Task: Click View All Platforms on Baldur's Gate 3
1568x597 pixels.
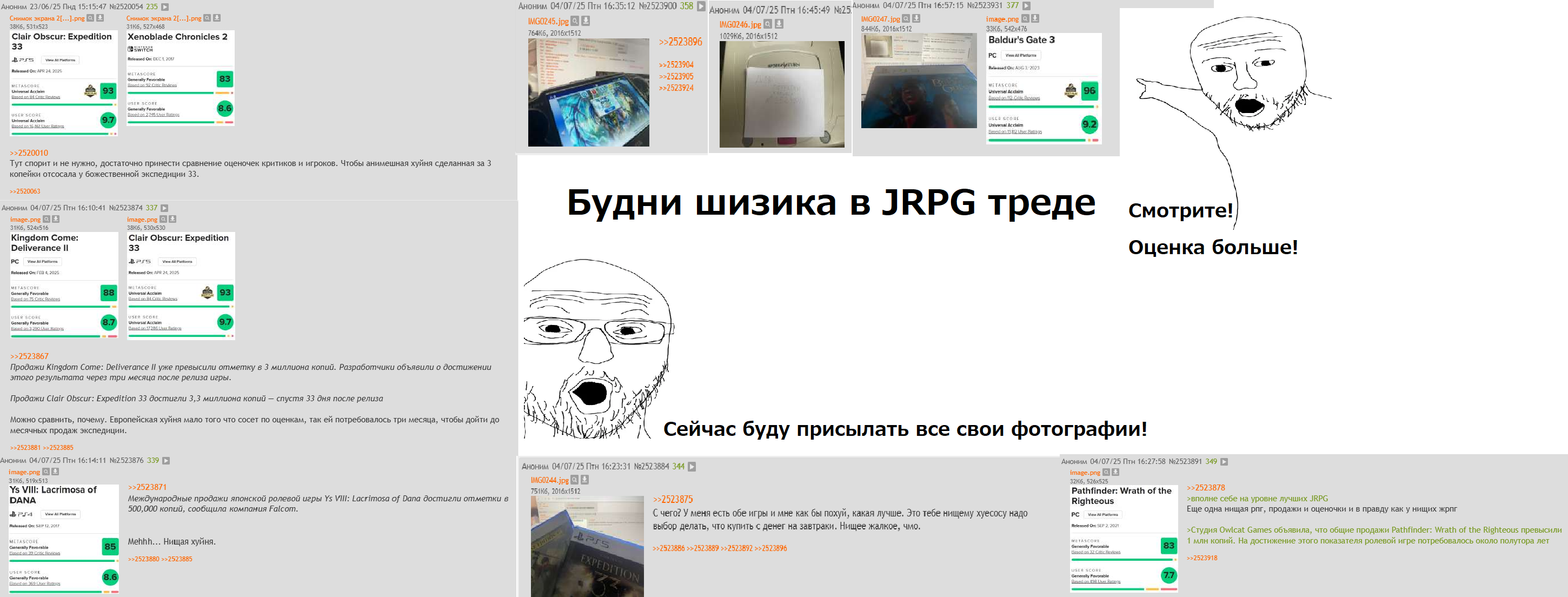Action: click(1021, 55)
